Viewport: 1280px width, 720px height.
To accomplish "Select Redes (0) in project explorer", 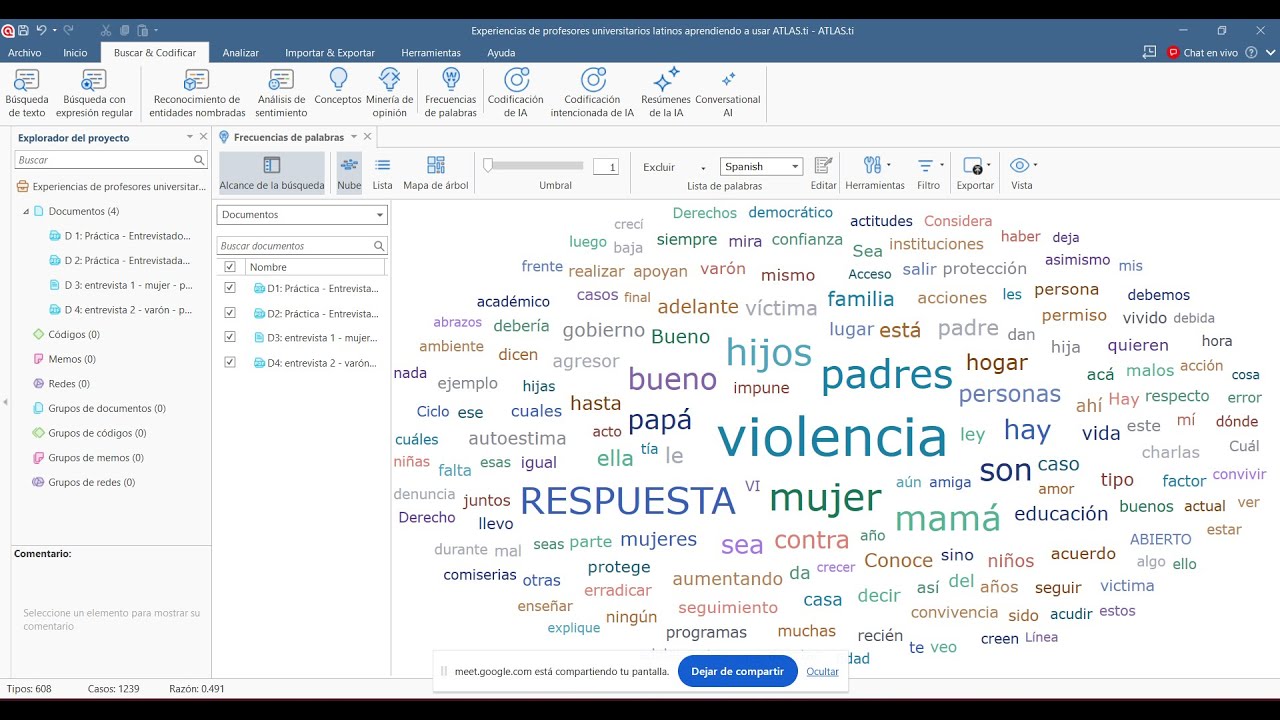I will coord(61,383).
